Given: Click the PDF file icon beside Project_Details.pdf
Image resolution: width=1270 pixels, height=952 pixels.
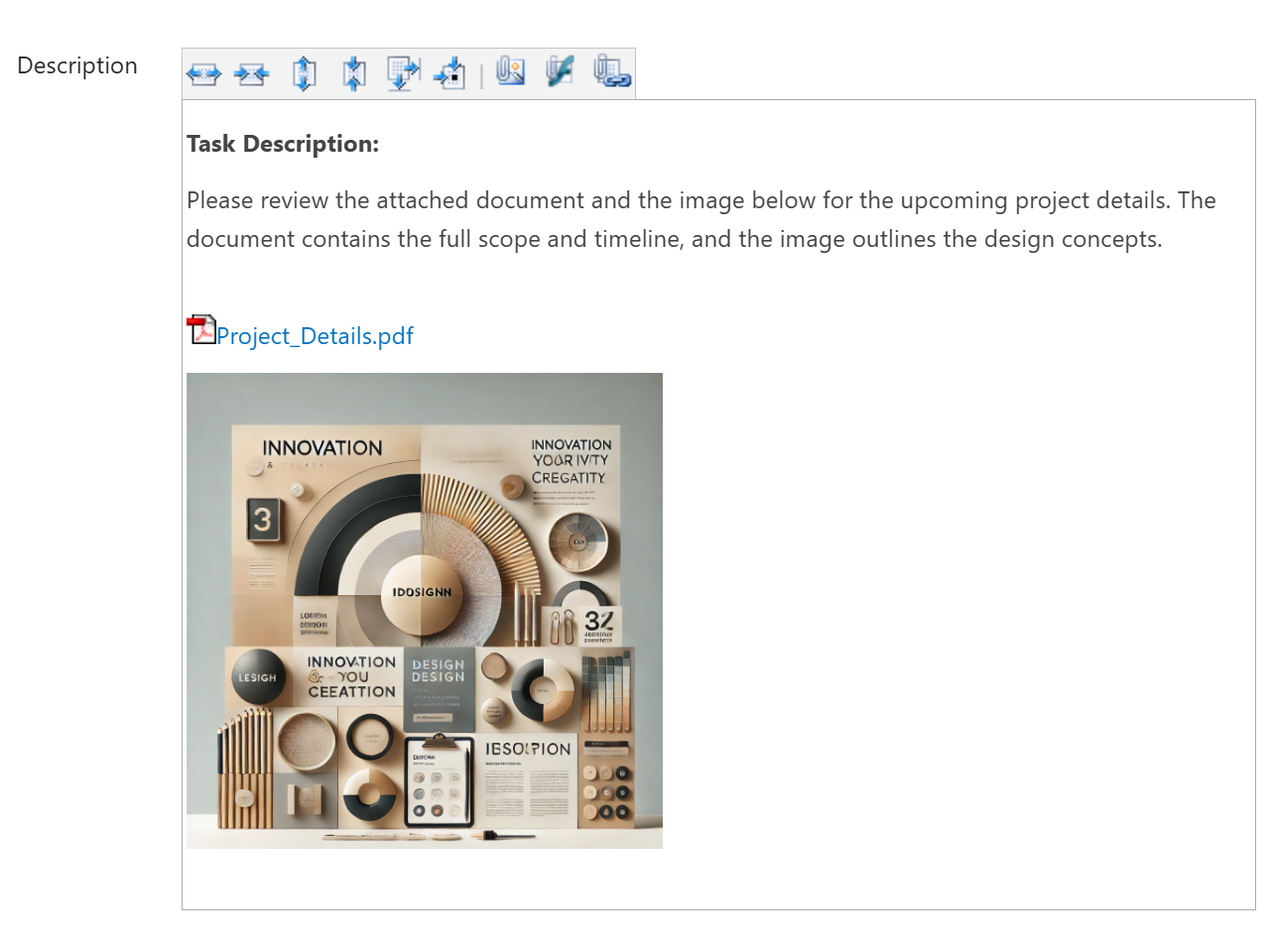Looking at the screenshot, I should pyautogui.click(x=201, y=330).
